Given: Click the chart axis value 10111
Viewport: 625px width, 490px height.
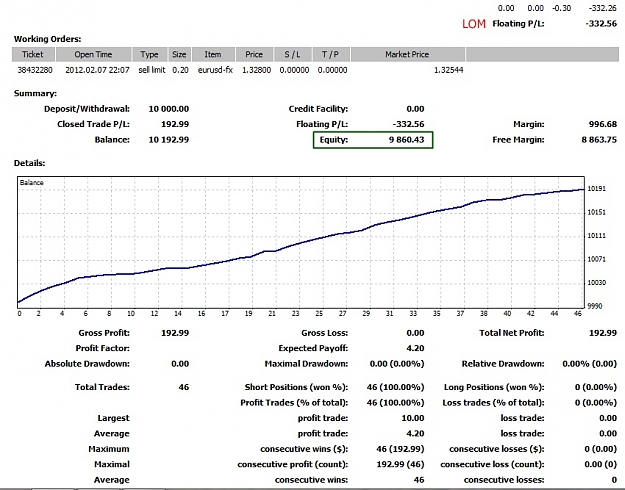Looking at the screenshot, I should (x=596, y=236).
